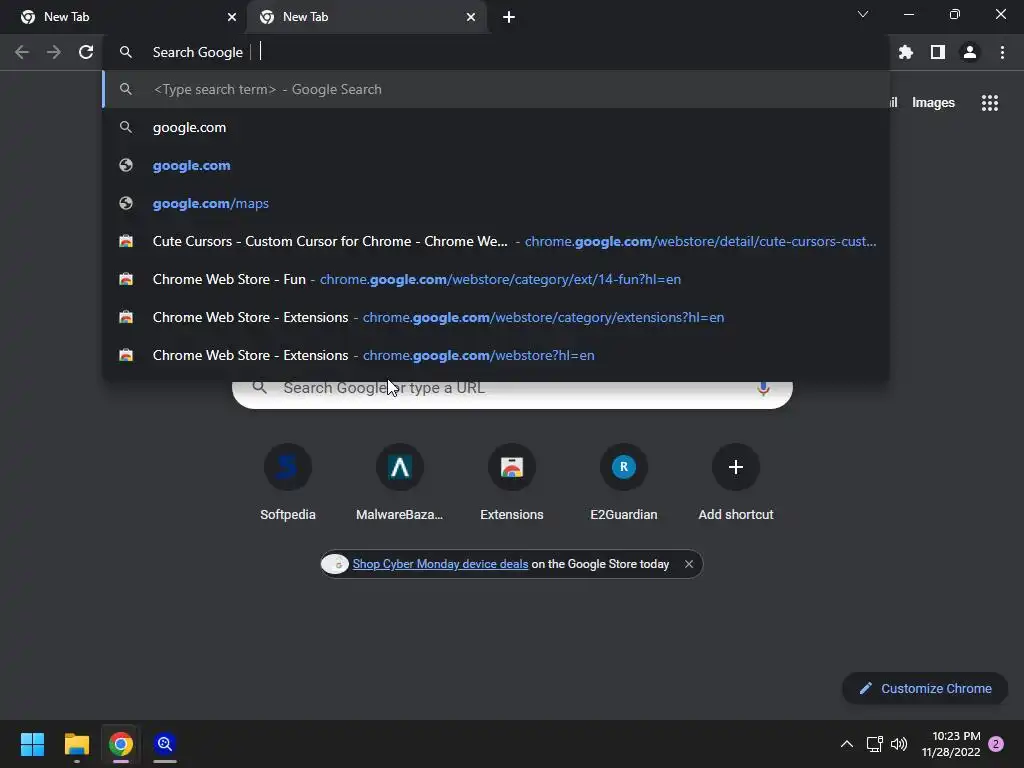Select the google.com search suggestion

[496, 127]
